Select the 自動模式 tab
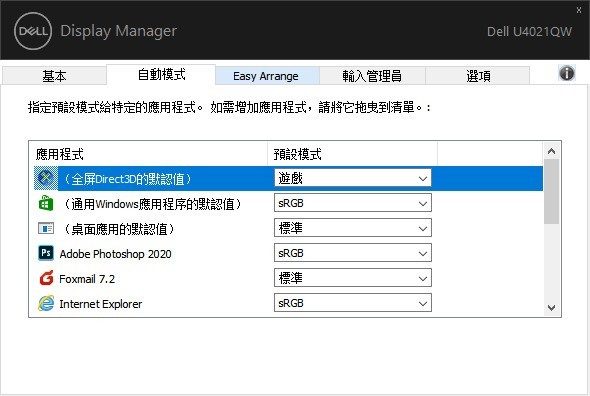590x396 pixels. 161,75
